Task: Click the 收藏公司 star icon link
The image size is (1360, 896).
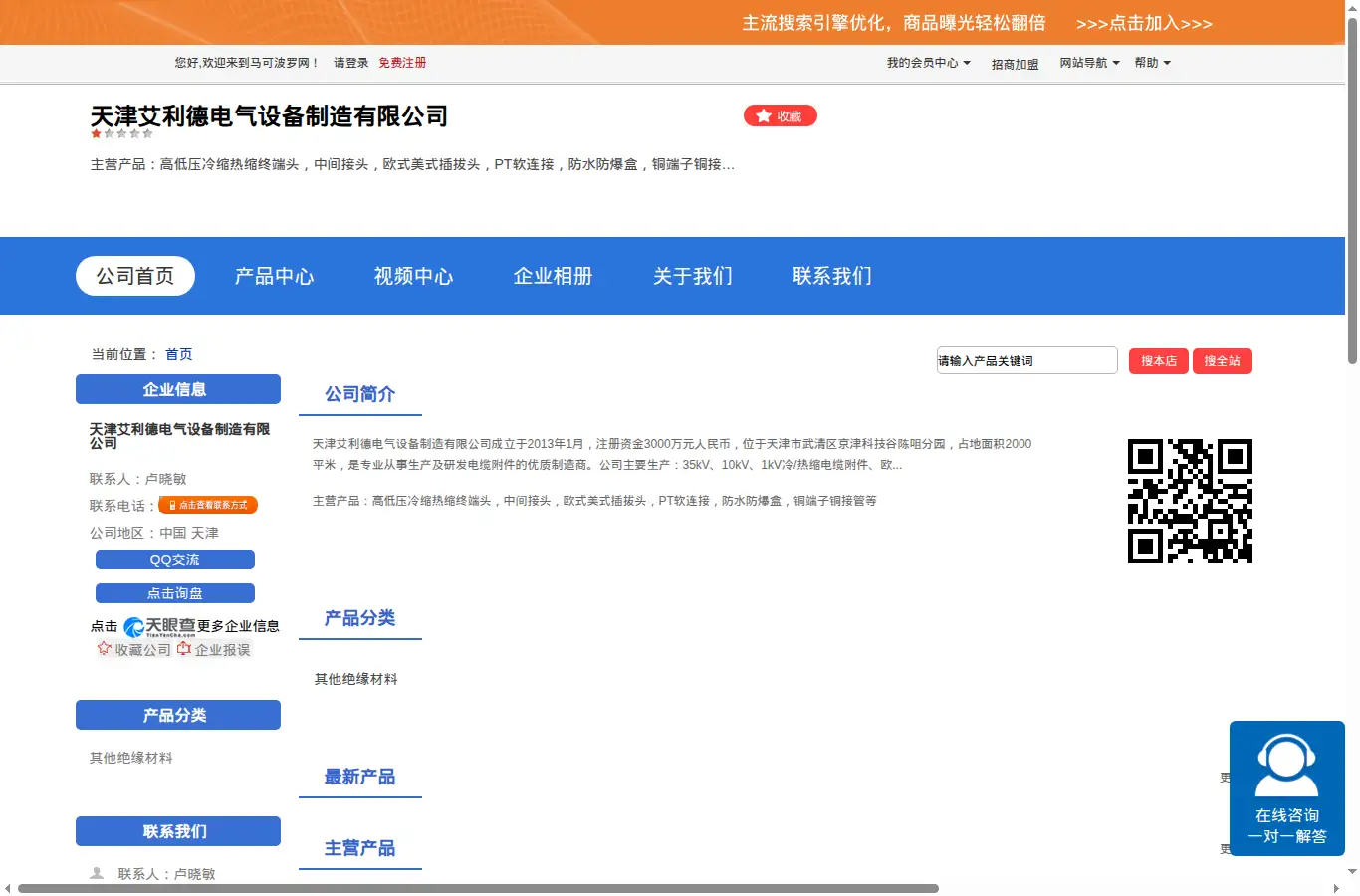Action: click(134, 649)
